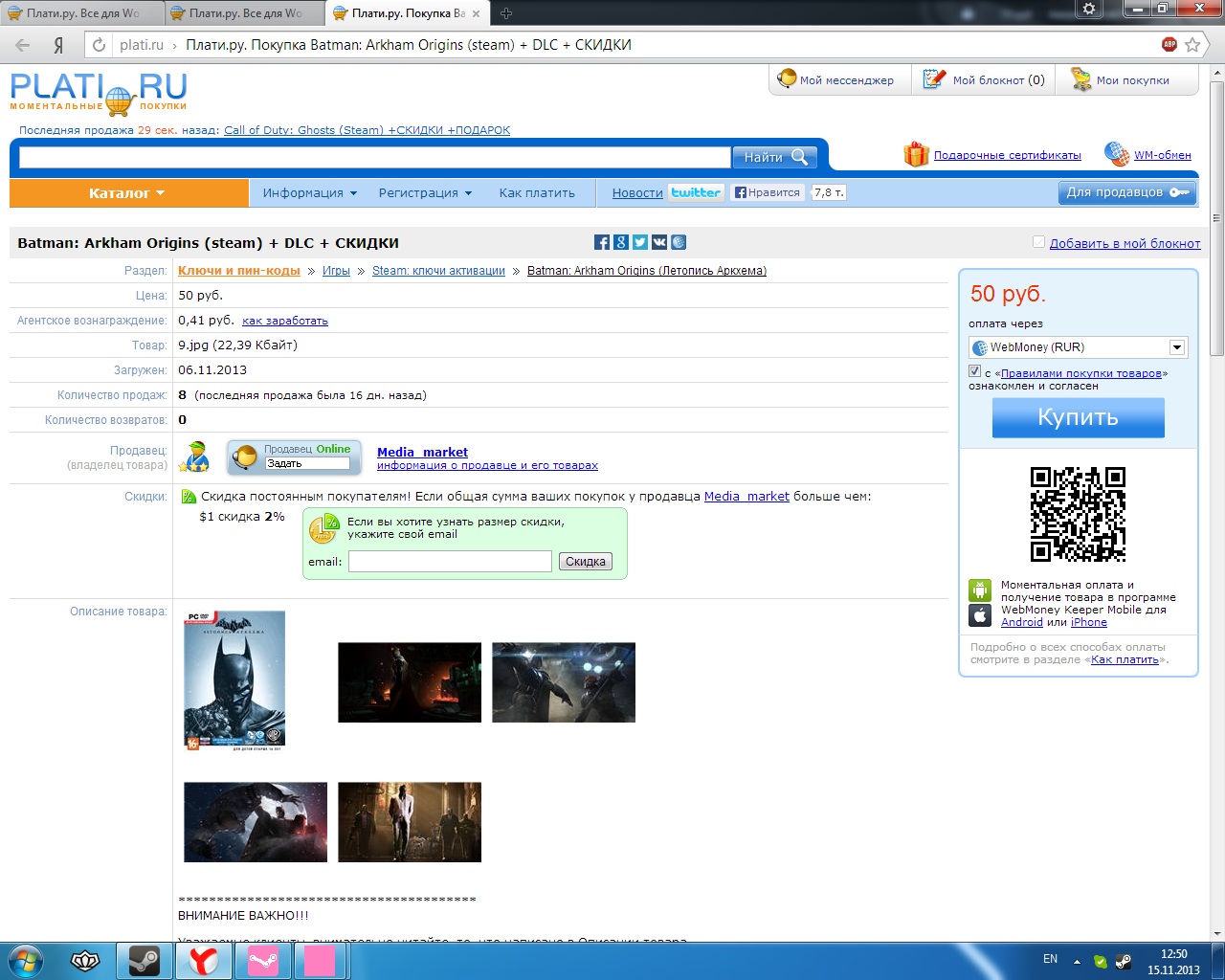
Task: Open the Batman game cover thumbnail
Action: [x=234, y=680]
